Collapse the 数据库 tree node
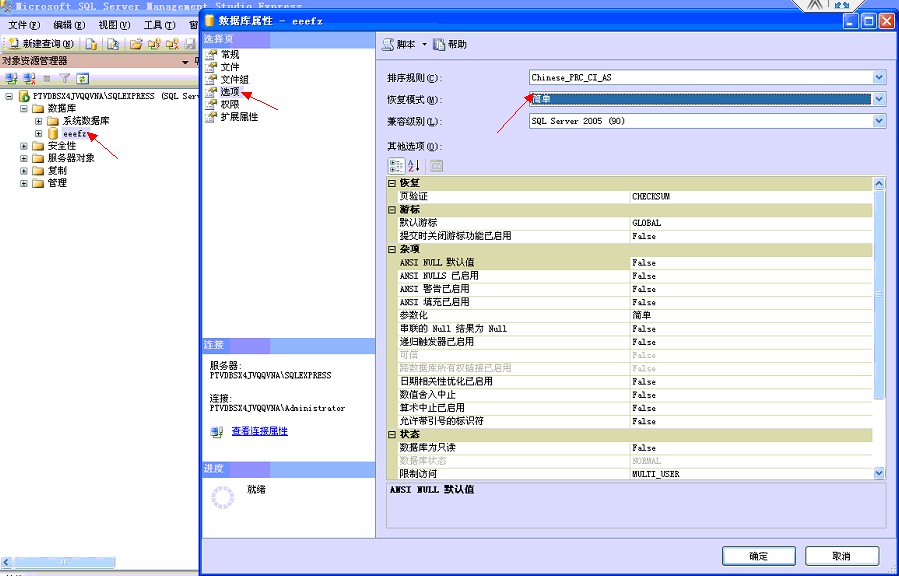 point(24,108)
